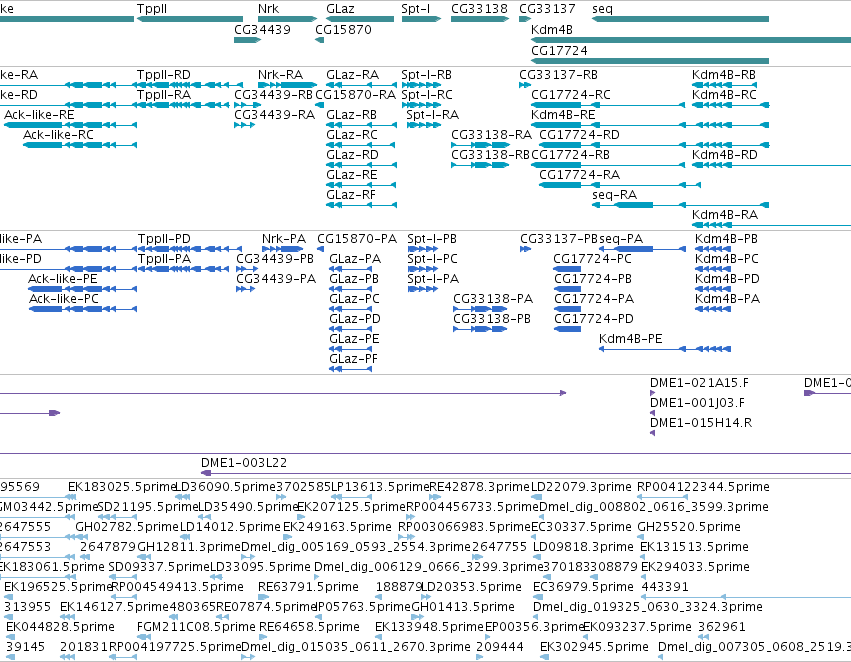The width and height of the screenshot is (851, 662).
Task: Click transcript CG17724-RC
Action: [570, 94]
